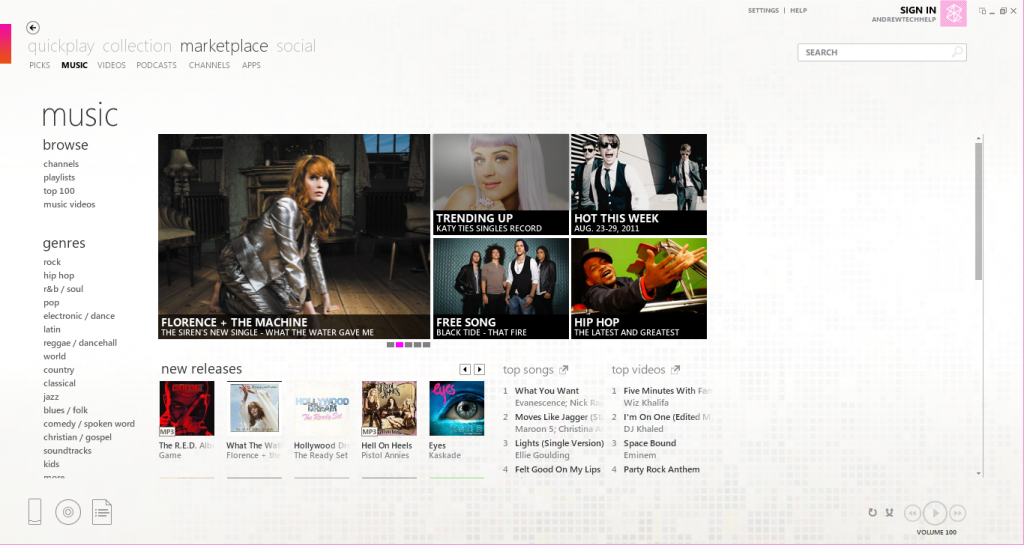Skip to next track button
This screenshot has width=1024, height=545.
[x=957, y=514]
